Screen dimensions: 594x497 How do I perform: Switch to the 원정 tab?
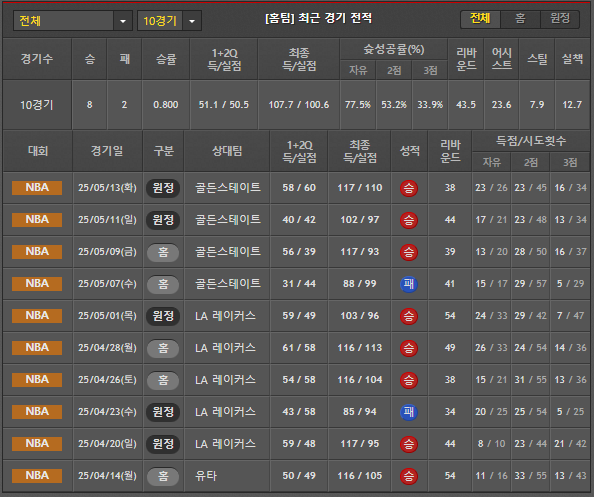pos(560,19)
